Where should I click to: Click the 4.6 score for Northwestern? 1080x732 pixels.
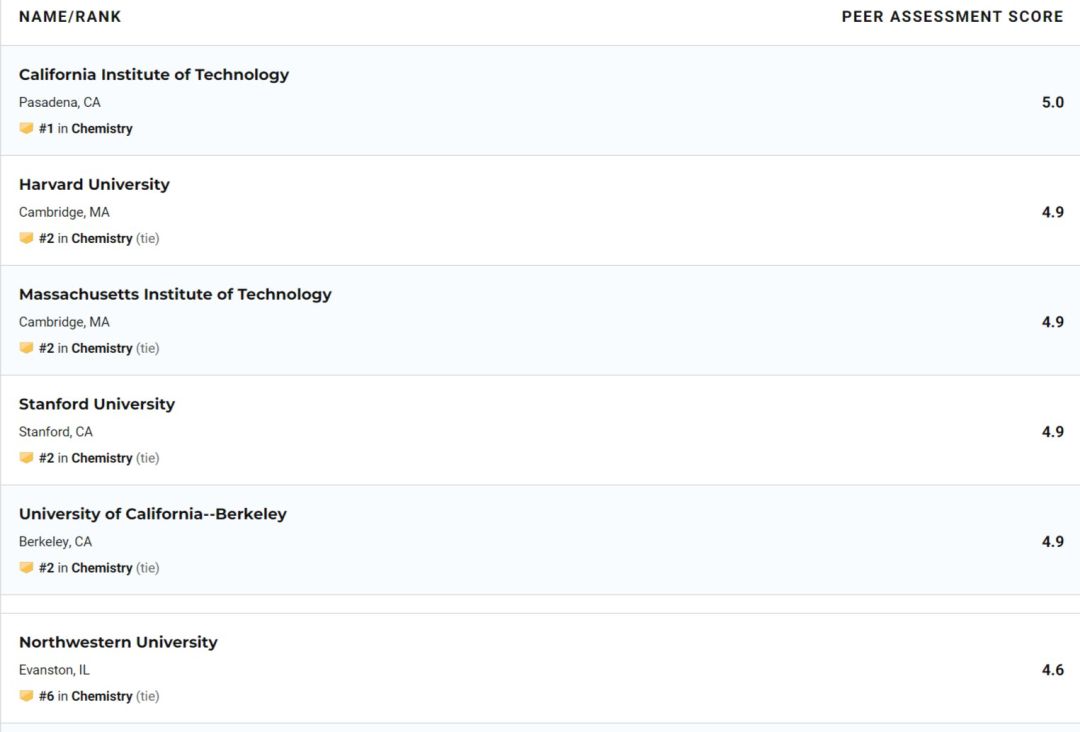pos(1052,670)
